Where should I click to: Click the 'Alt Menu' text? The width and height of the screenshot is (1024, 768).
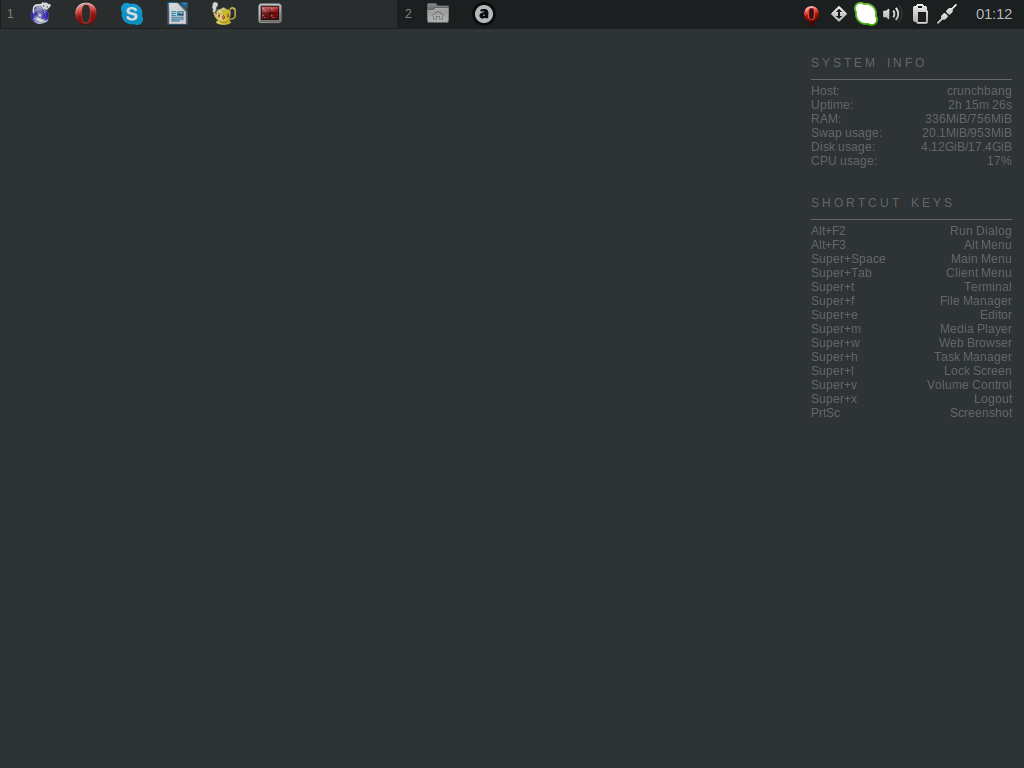pyautogui.click(x=987, y=245)
